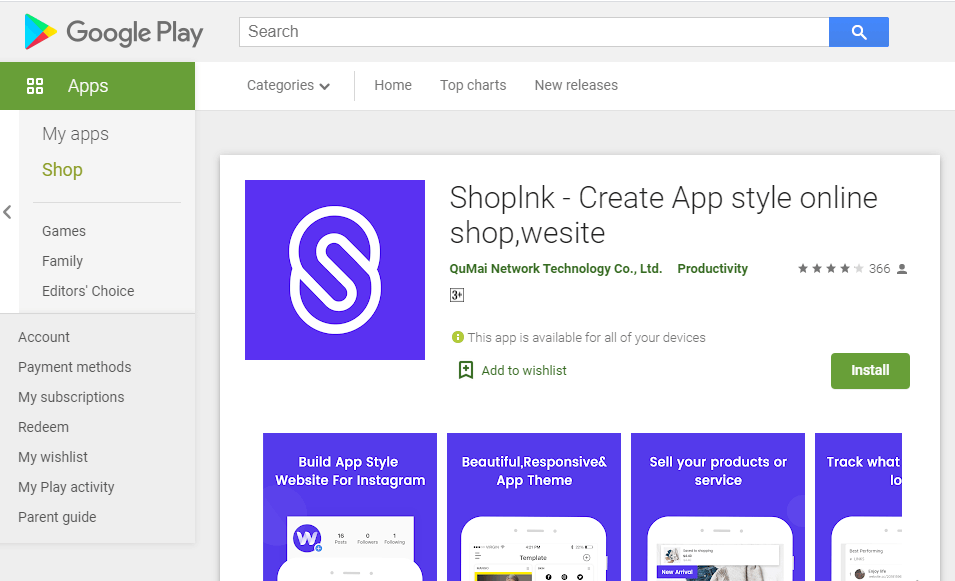Open My wishlist in the sidebar
This screenshot has width=955, height=581.
pos(53,457)
